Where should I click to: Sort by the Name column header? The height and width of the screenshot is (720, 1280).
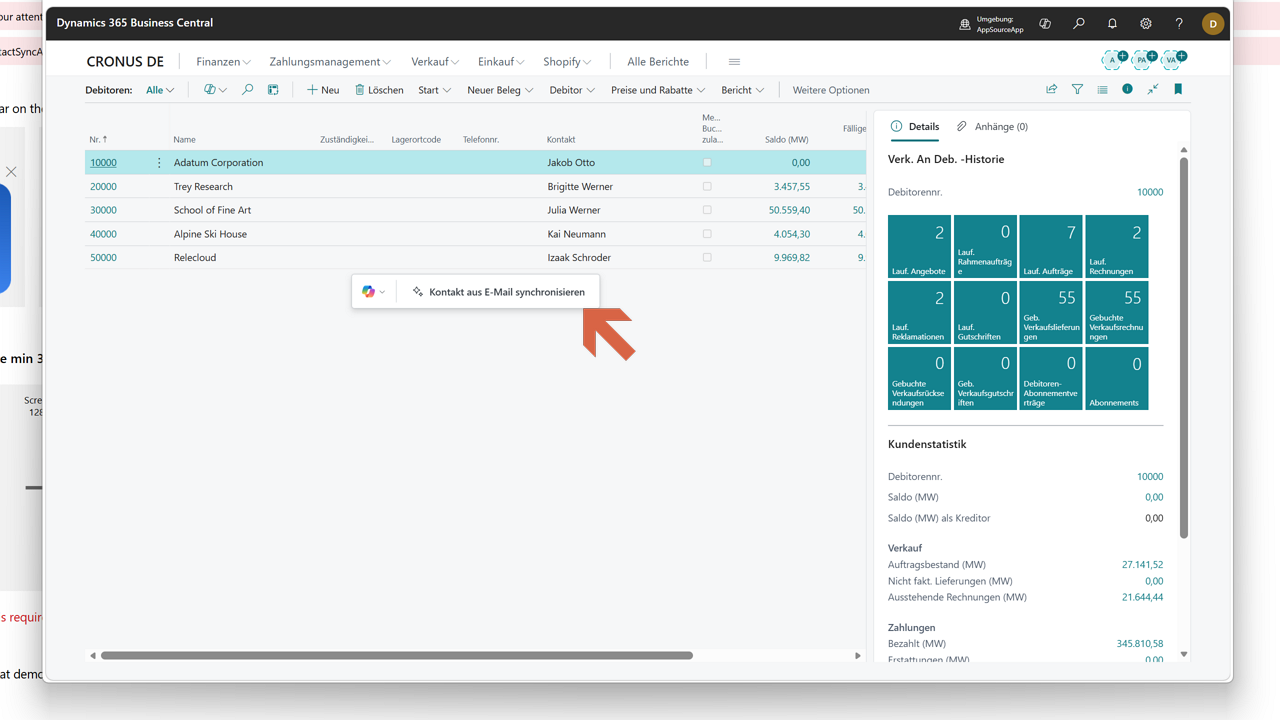pos(184,139)
